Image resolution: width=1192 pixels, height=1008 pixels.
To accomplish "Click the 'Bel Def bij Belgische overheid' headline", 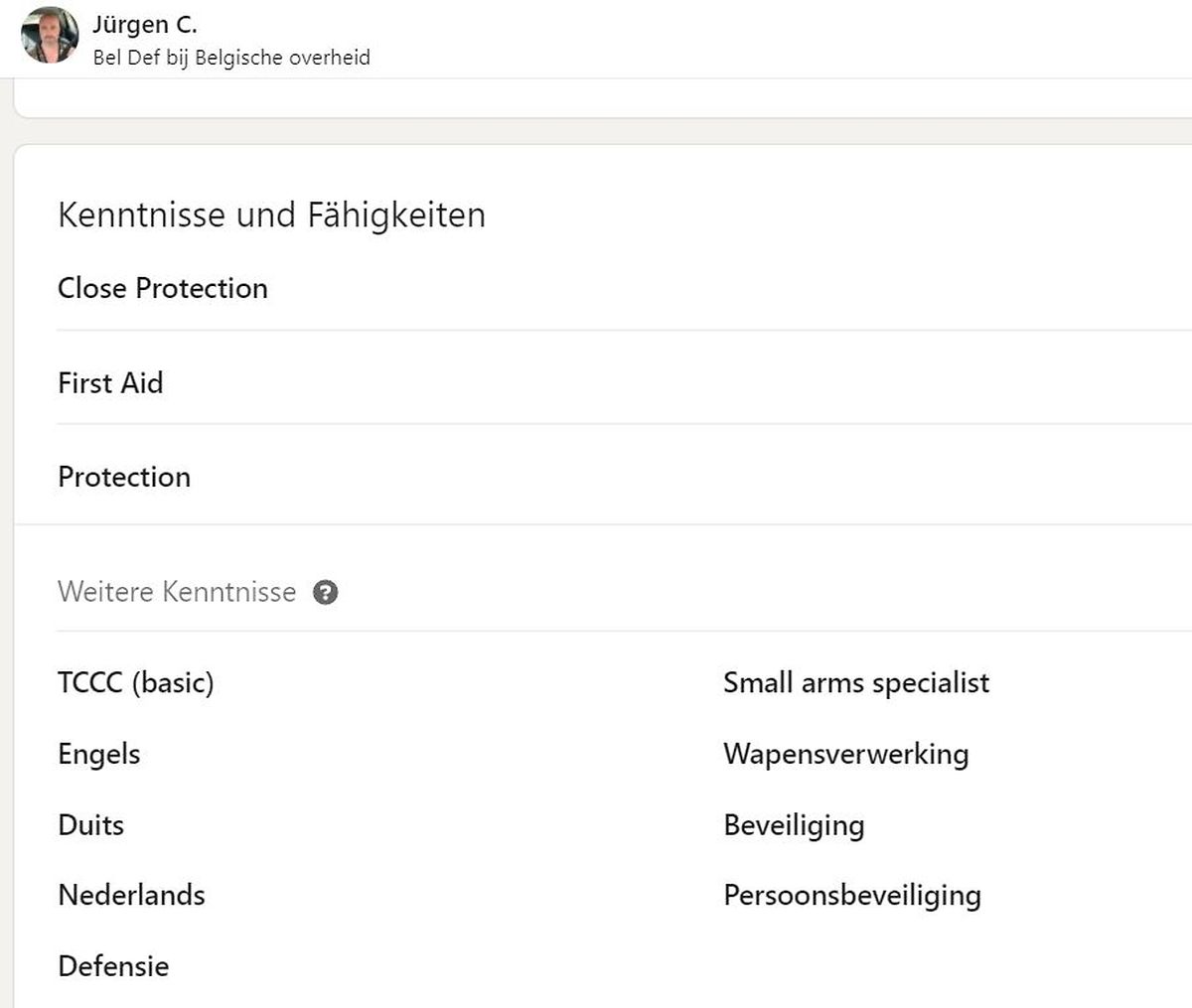I will pos(231,58).
